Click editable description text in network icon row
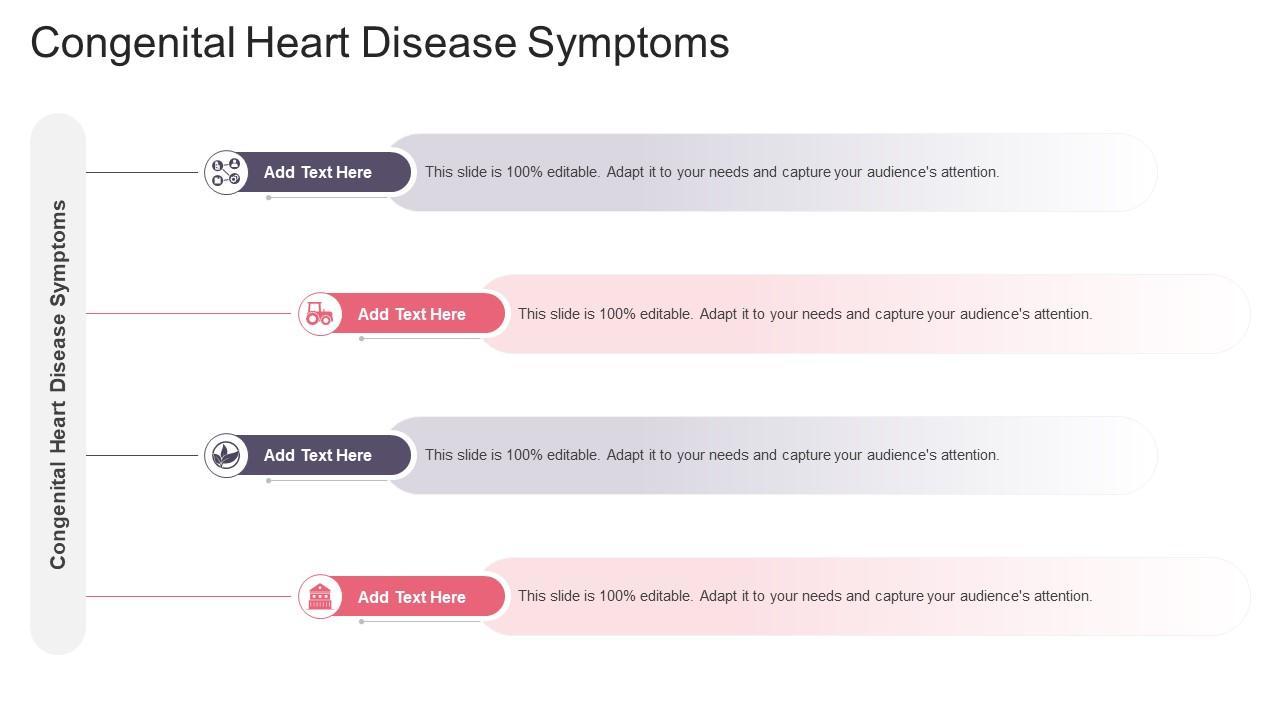This screenshot has height=720, width=1280. click(712, 172)
